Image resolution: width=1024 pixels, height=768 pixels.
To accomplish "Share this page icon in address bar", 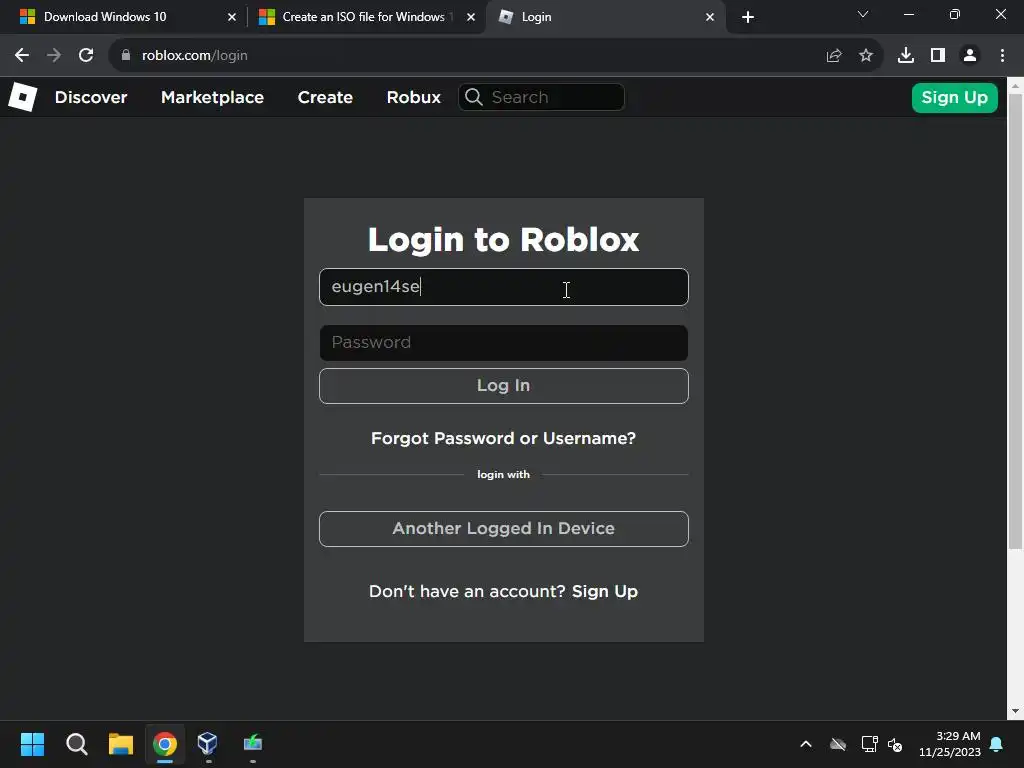I will coord(834,56).
